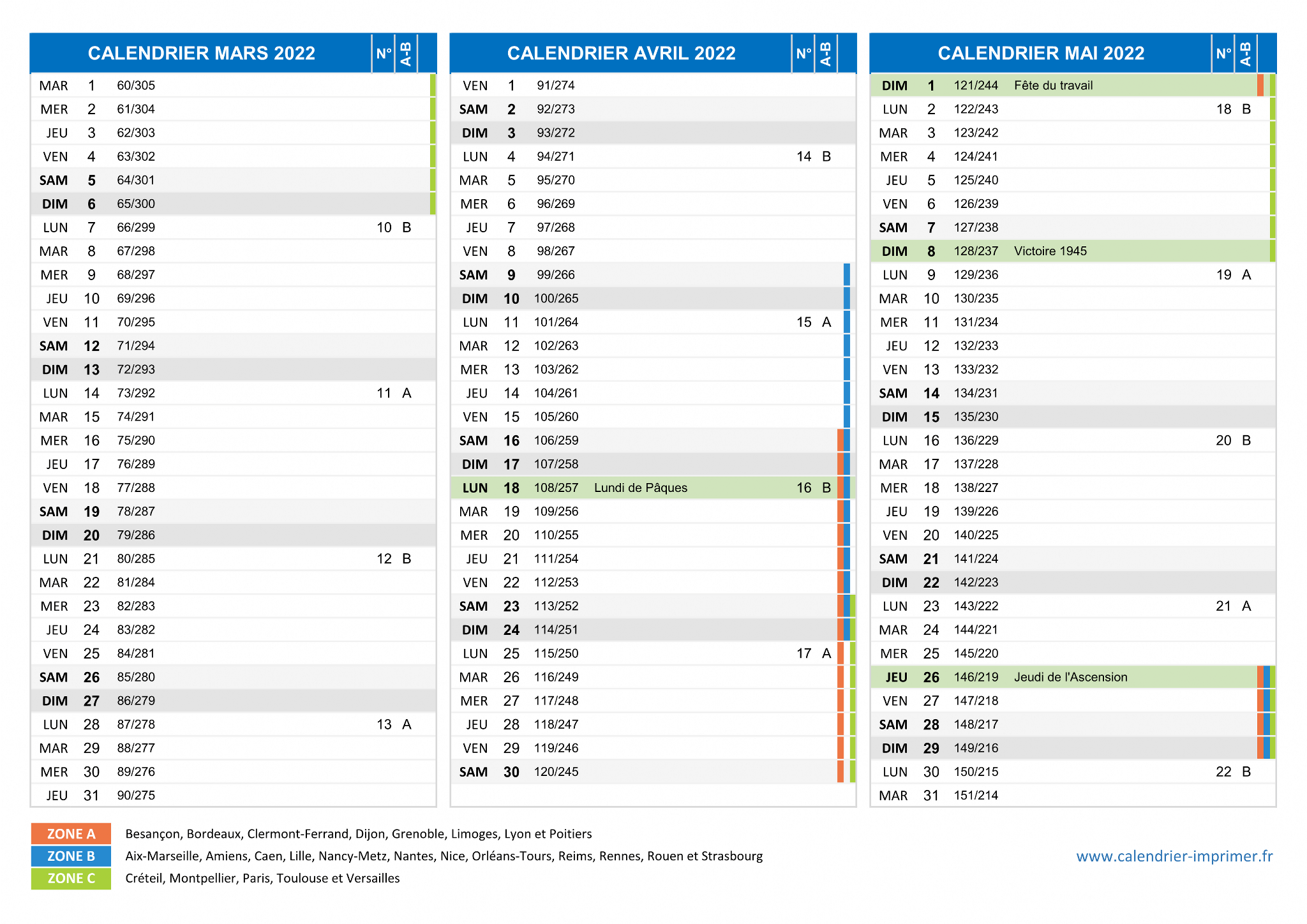1307x924 pixels.
Task: Click the A-B column header in April
Action: [826, 54]
